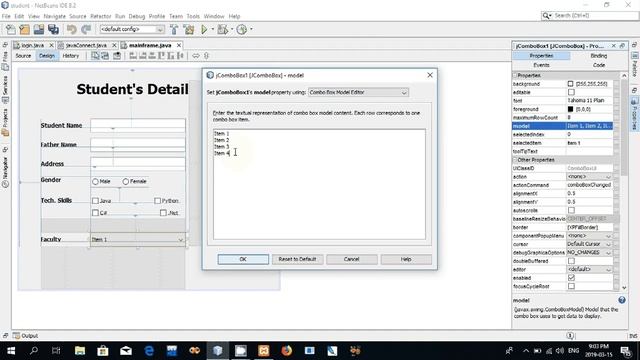Switch to the login.java tab
Image resolution: width=640 pixels, height=360 pixels.
click(33, 45)
